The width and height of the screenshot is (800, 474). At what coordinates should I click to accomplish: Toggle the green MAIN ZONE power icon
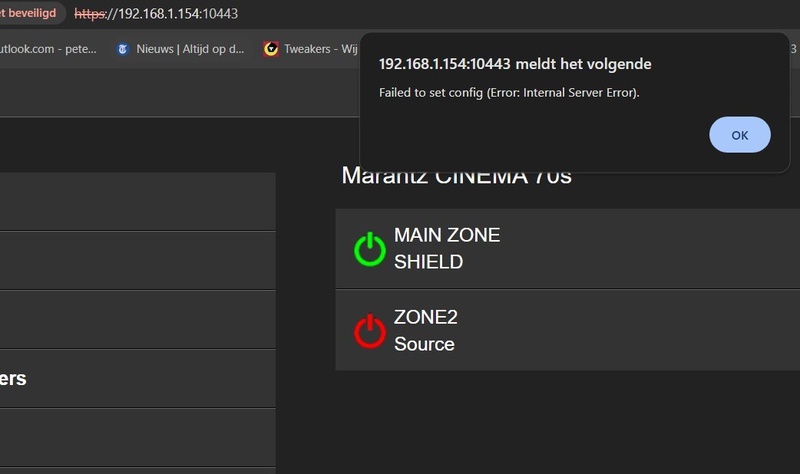[x=370, y=249]
